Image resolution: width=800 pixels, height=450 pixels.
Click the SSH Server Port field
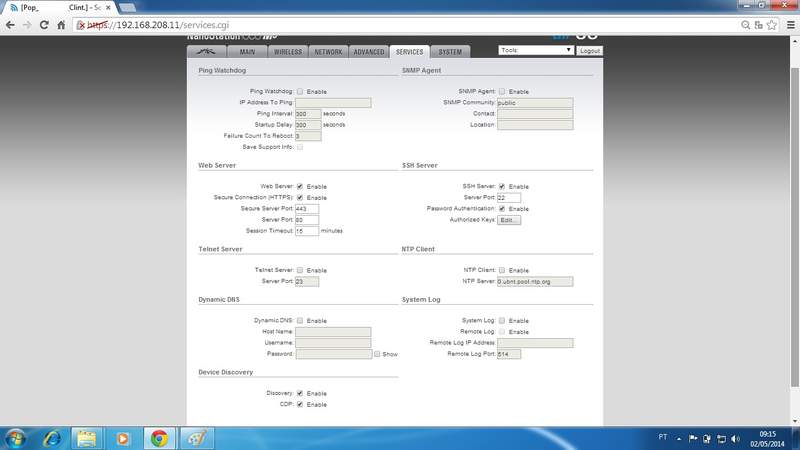point(509,197)
